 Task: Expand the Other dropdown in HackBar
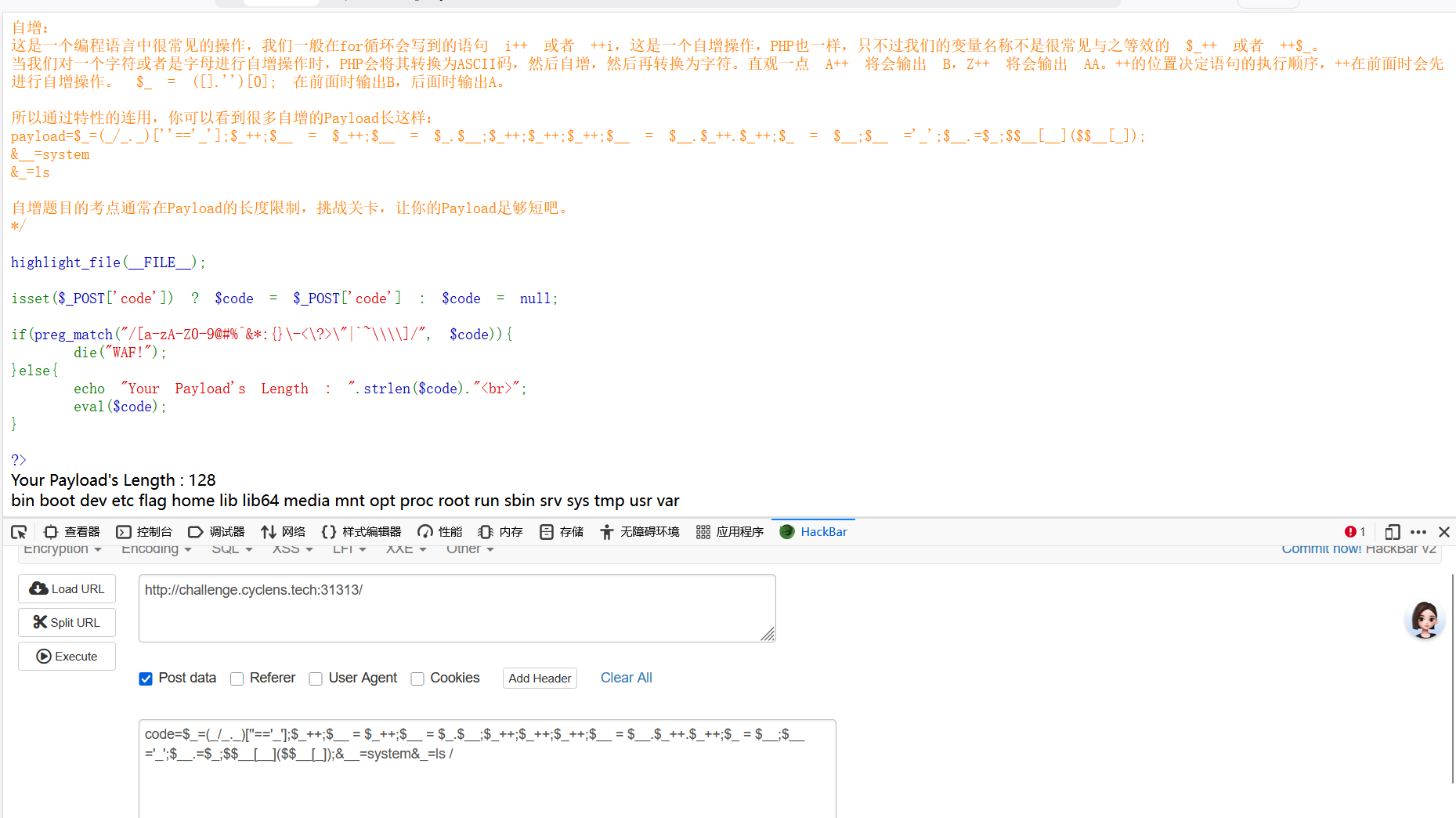click(x=470, y=549)
